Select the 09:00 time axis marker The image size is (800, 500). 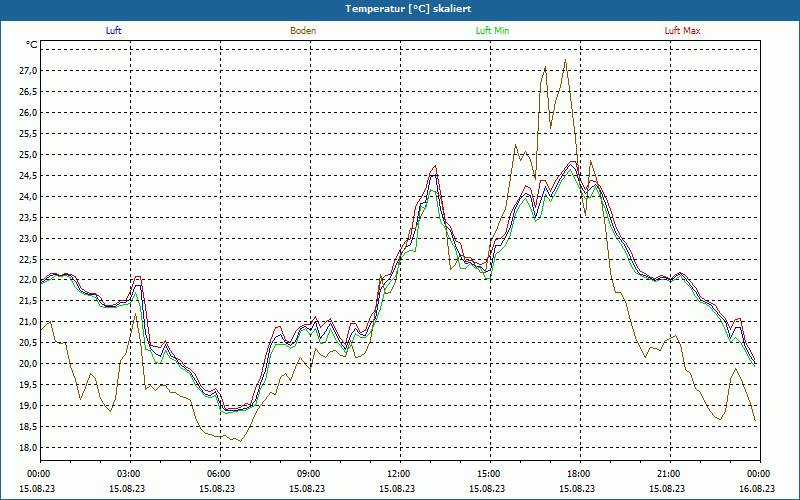pos(309,474)
